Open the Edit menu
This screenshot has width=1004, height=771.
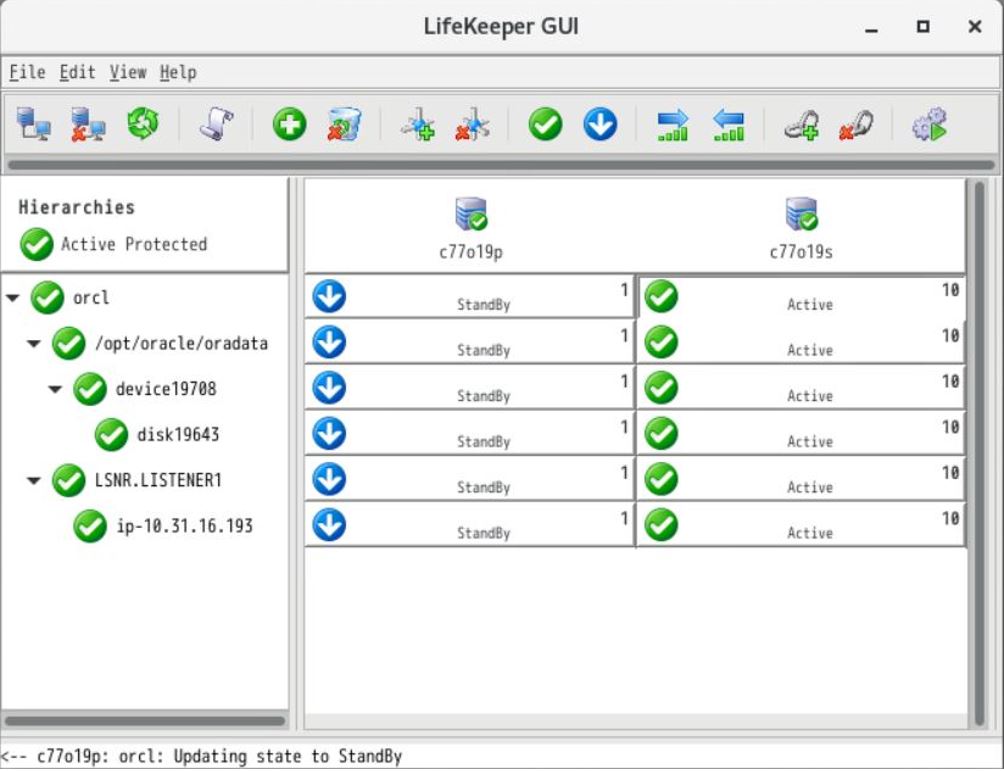coord(77,72)
